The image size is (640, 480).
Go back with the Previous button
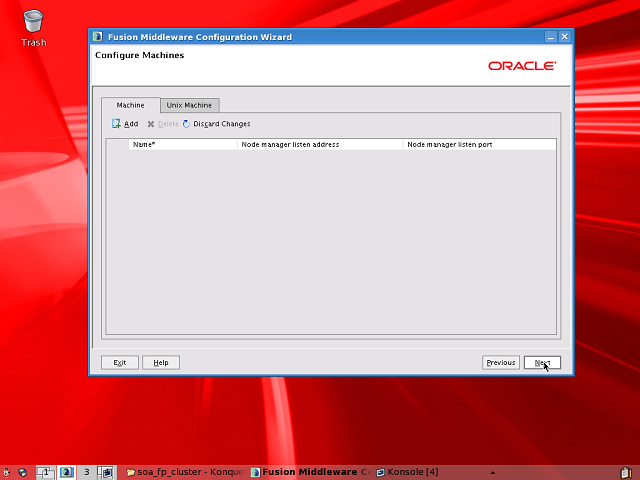pos(501,362)
